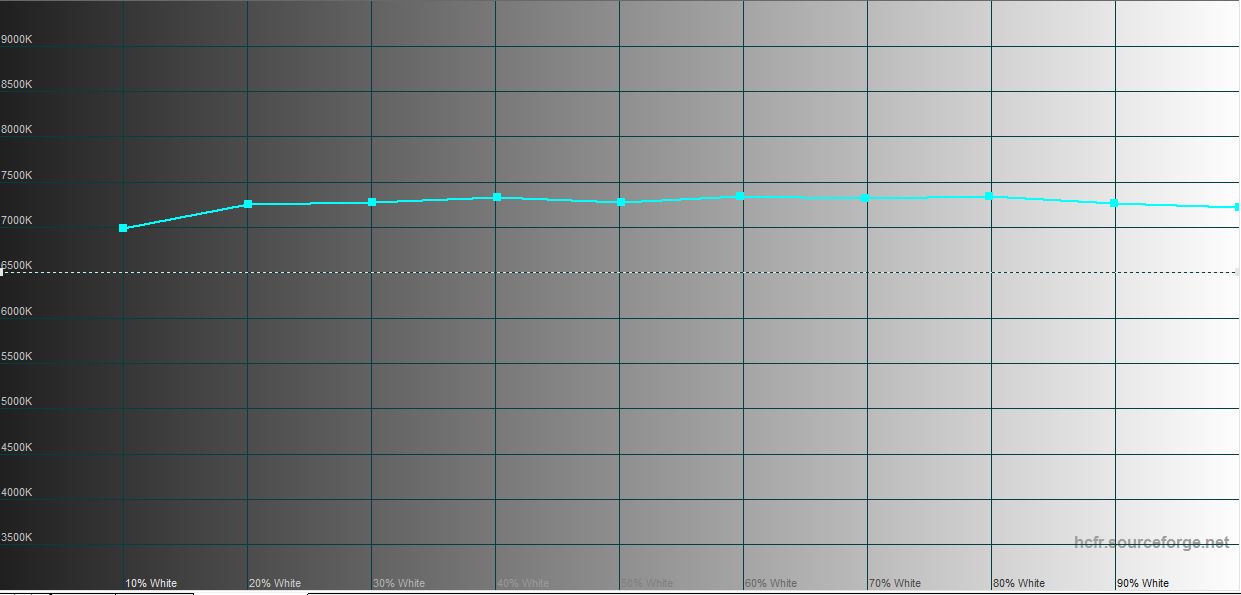Pick the 40% White measurement point

coord(497,197)
